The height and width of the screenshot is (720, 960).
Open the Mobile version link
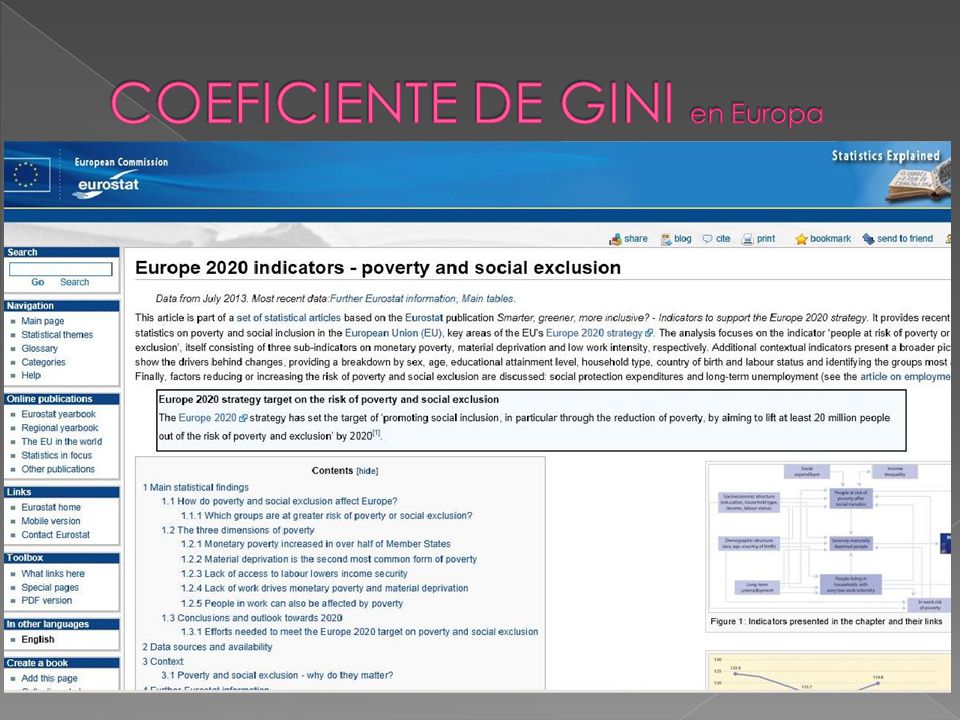51,521
